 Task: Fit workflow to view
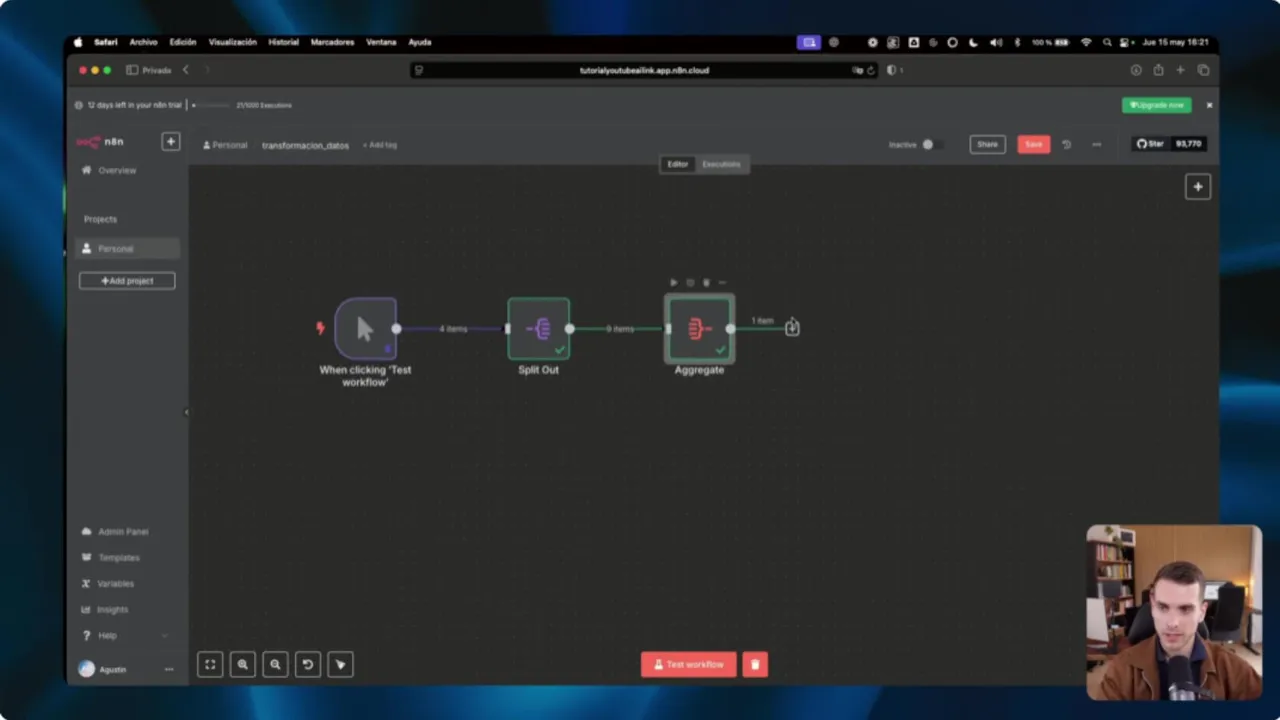(x=210, y=664)
